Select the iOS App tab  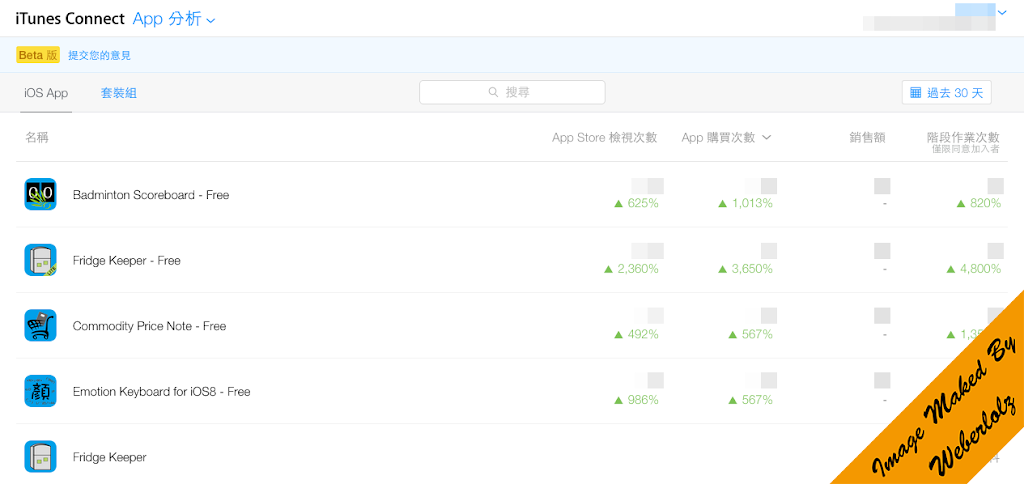46,93
